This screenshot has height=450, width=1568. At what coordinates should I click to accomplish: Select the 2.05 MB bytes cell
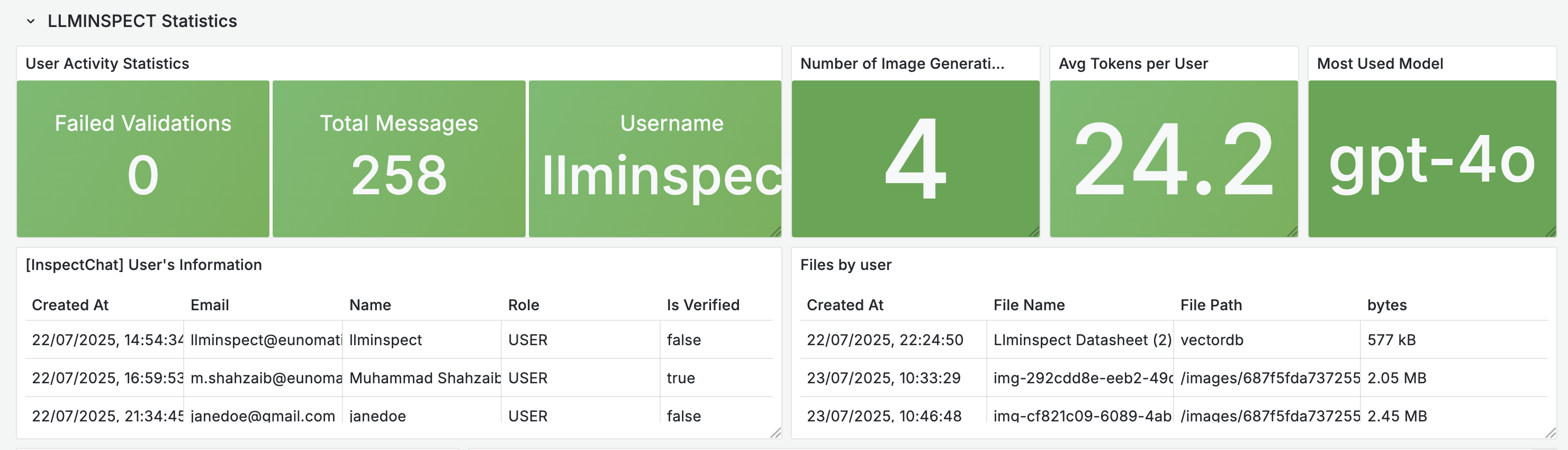[x=1454, y=378]
